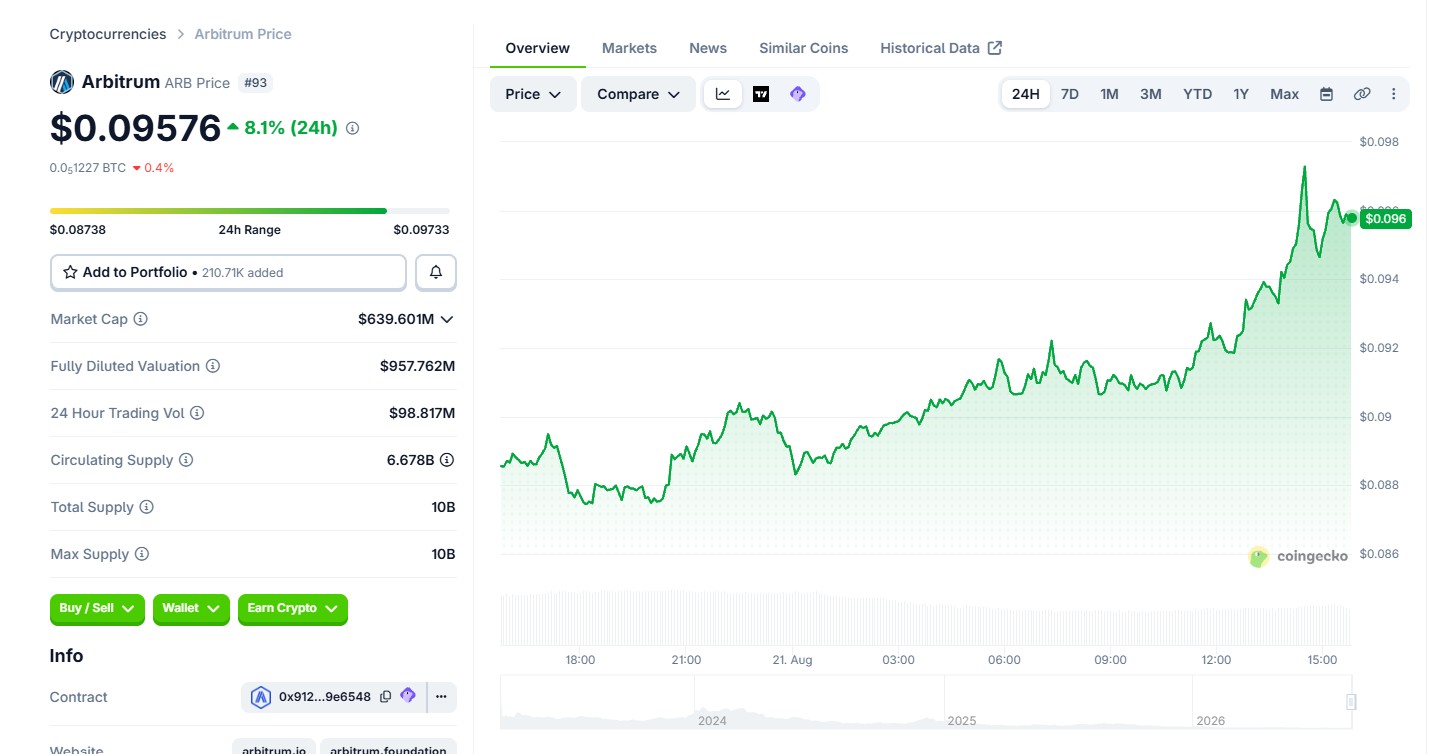The image size is (1435, 754).
Task: Open the Price dropdown
Action: [x=533, y=94]
